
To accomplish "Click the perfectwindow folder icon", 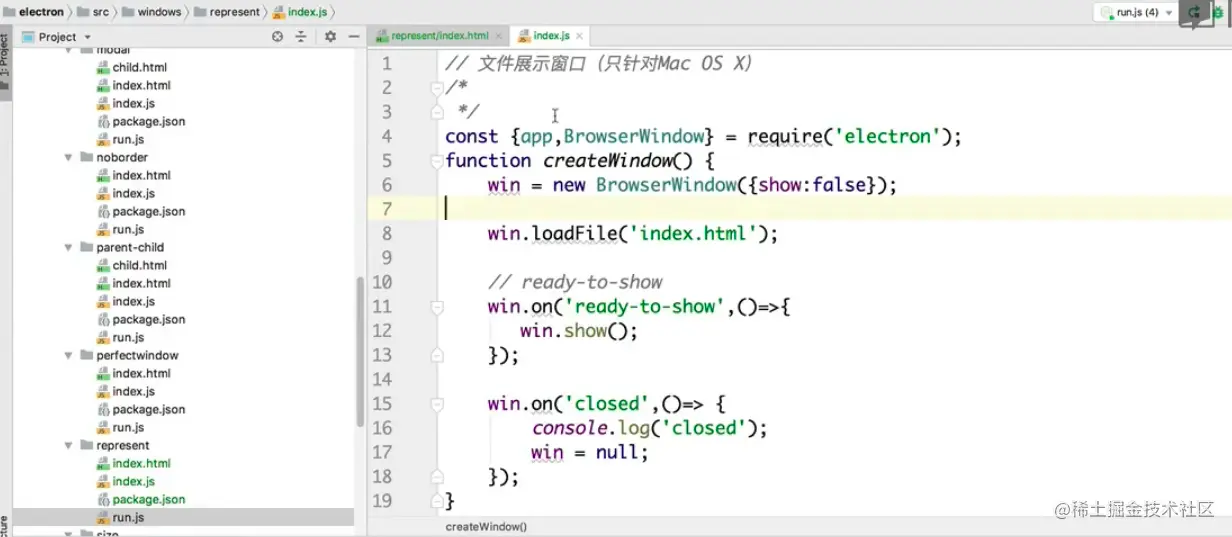I will click(x=86, y=356).
